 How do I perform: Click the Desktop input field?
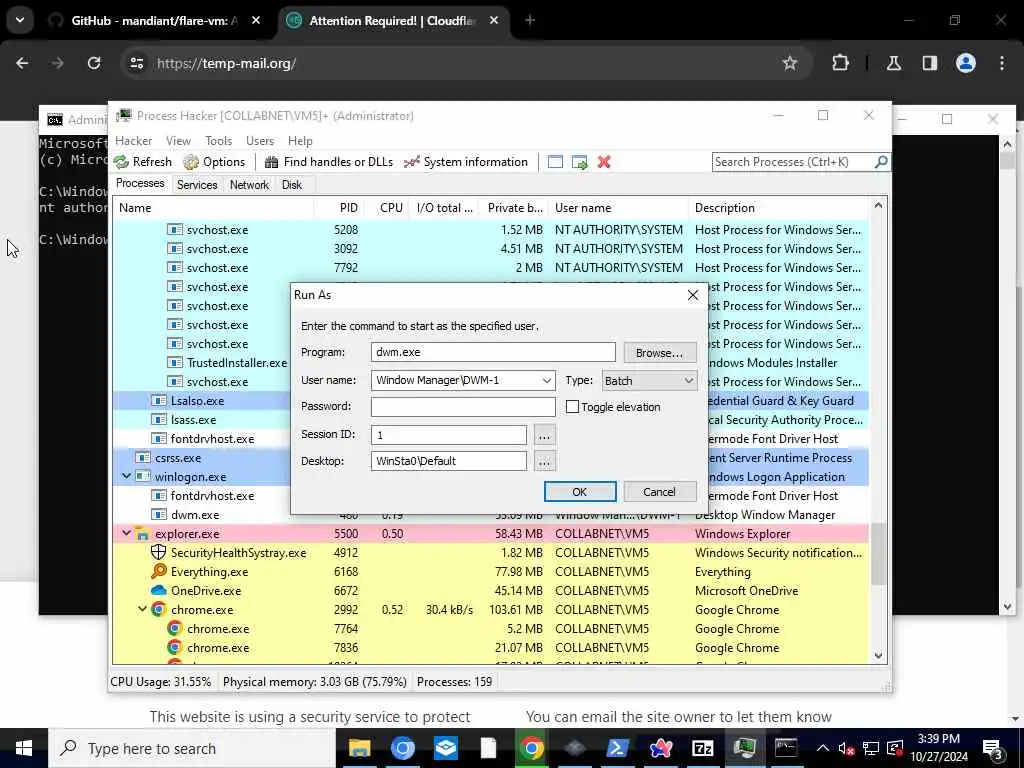[449, 461]
